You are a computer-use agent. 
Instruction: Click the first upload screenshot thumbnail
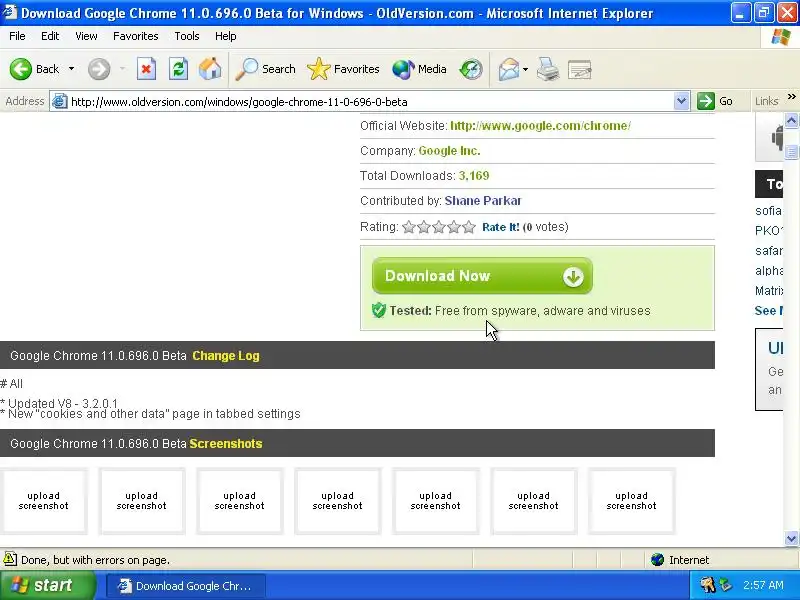pyautogui.click(x=43, y=501)
